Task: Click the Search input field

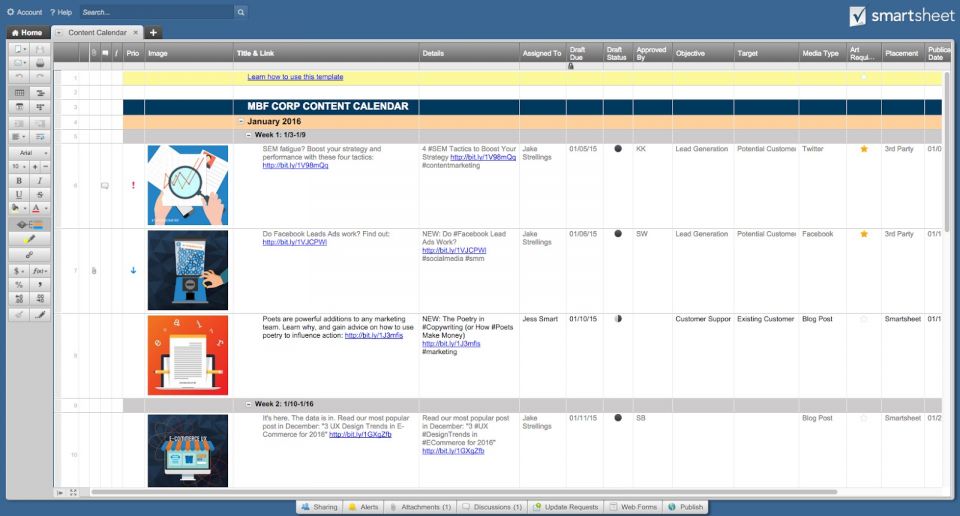Action: pyautogui.click(x=155, y=12)
